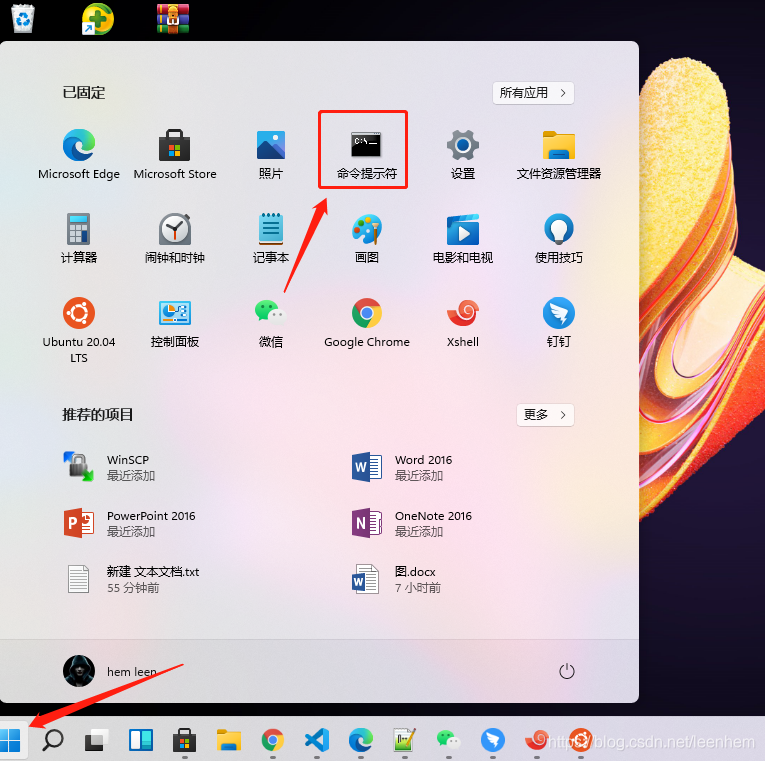Open Widgets panel on taskbar
The image size is (765, 761).
(x=141, y=741)
